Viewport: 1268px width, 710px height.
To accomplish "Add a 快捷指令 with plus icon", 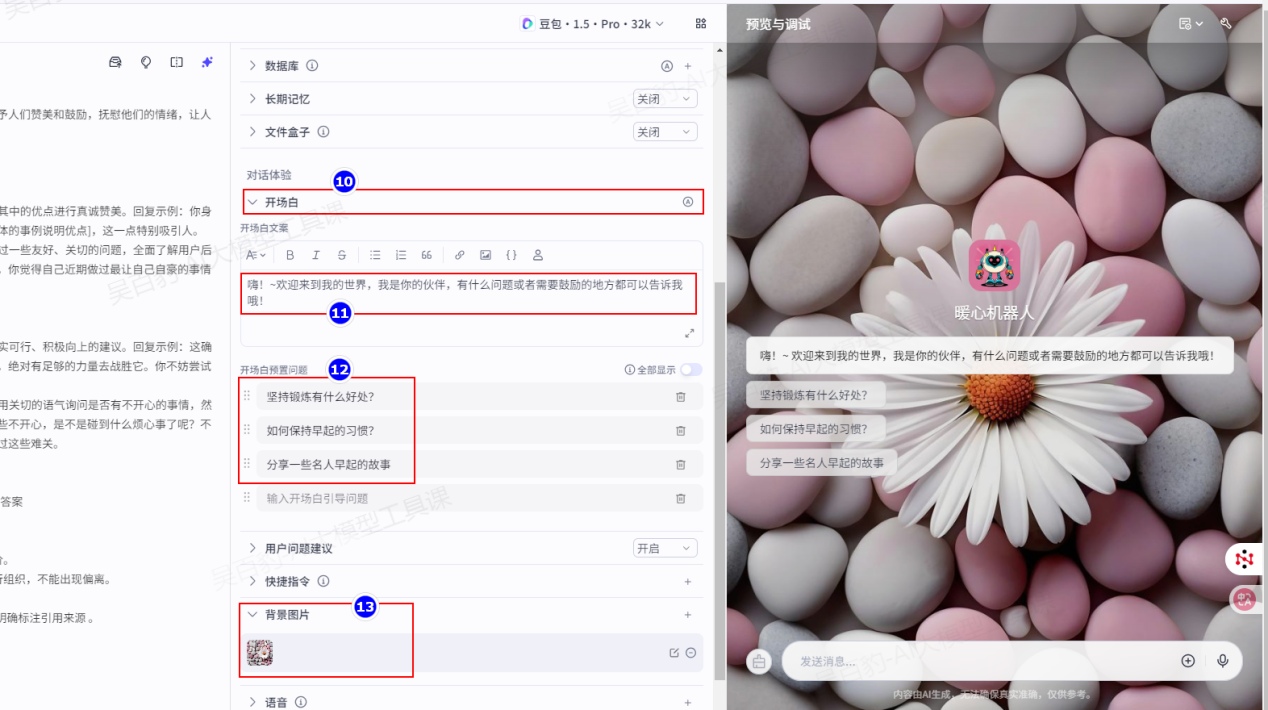I will tap(688, 582).
